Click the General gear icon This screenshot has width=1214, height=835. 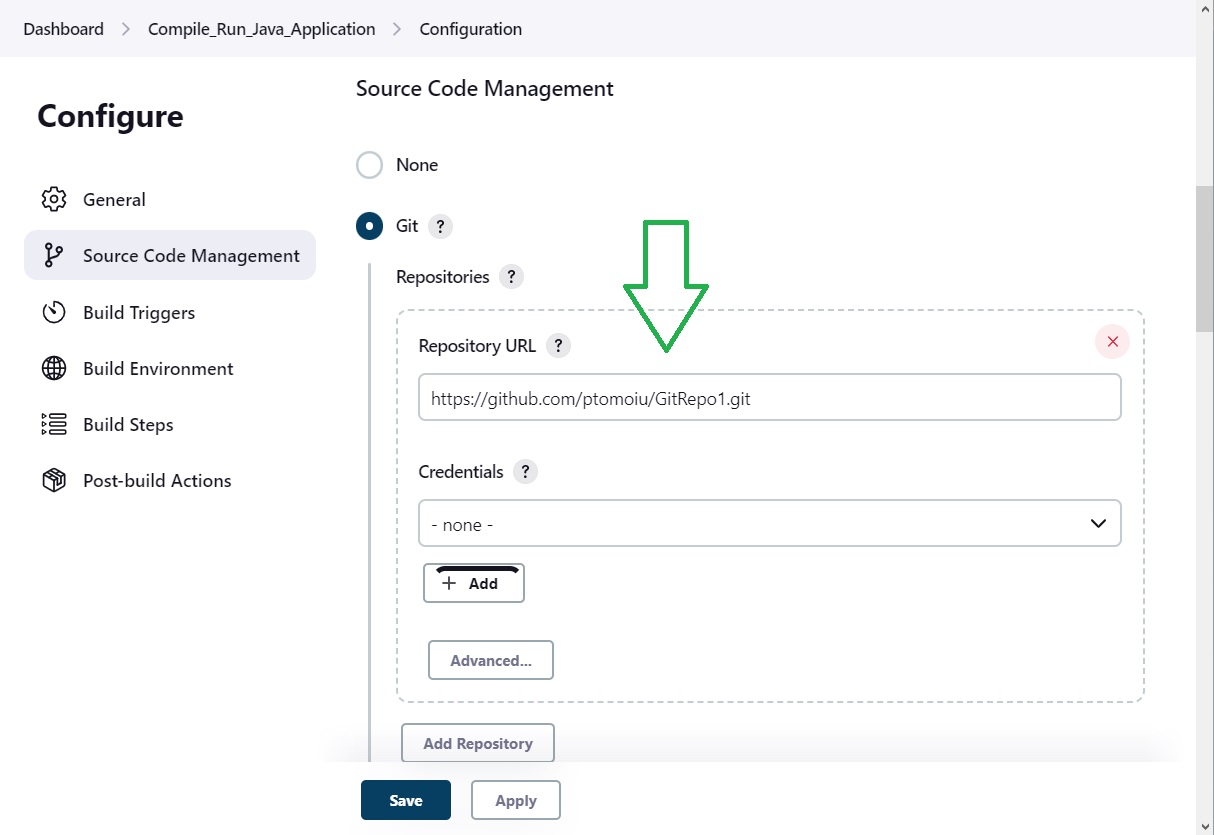(54, 199)
